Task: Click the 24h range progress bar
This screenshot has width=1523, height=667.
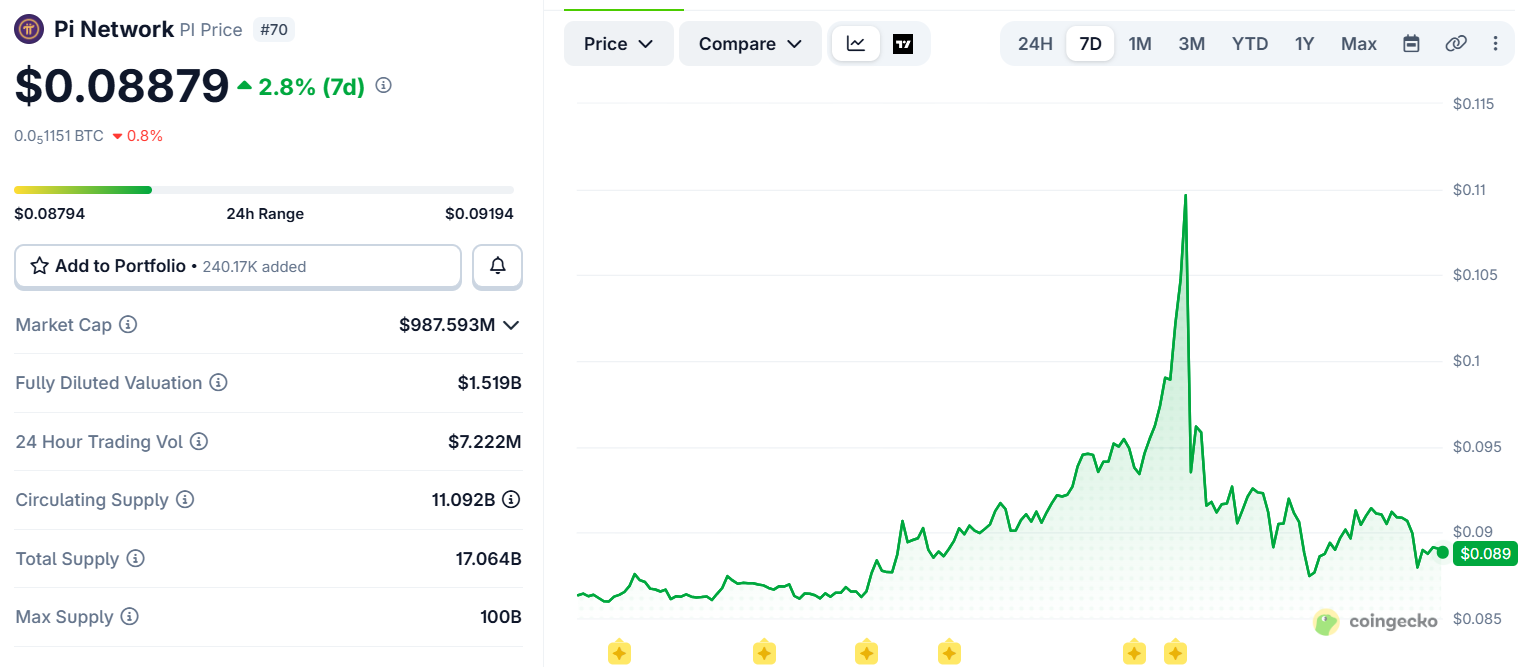Action: click(x=264, y=189)
